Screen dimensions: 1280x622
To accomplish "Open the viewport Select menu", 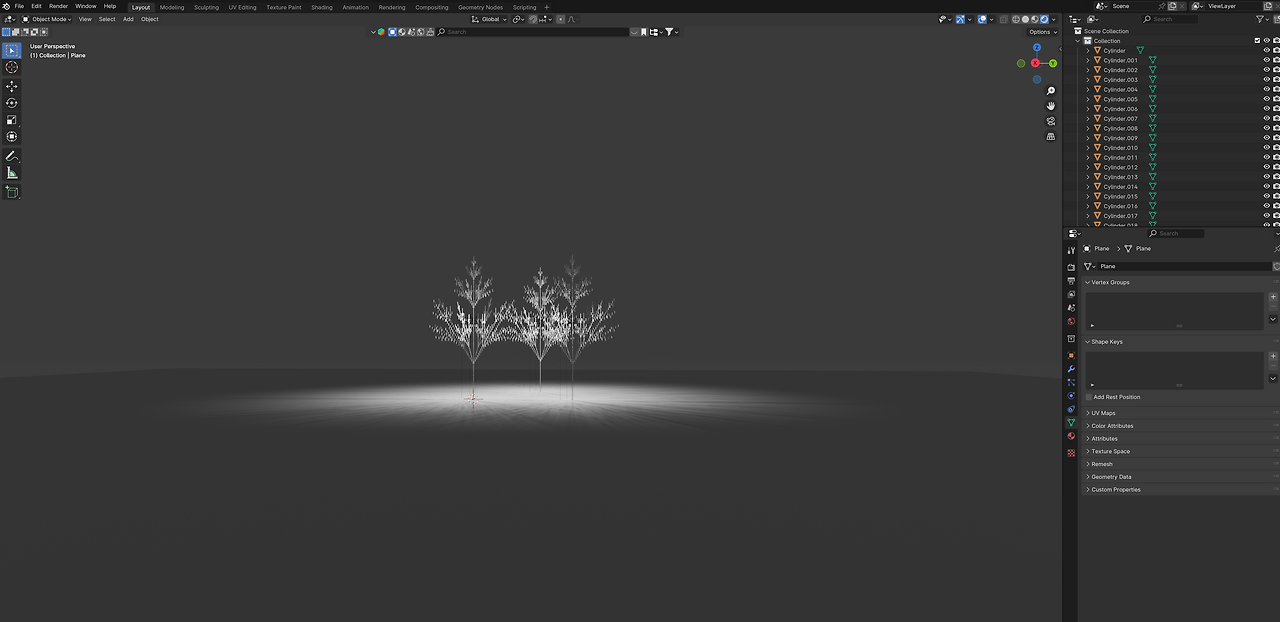I will [x=107, y=19].
